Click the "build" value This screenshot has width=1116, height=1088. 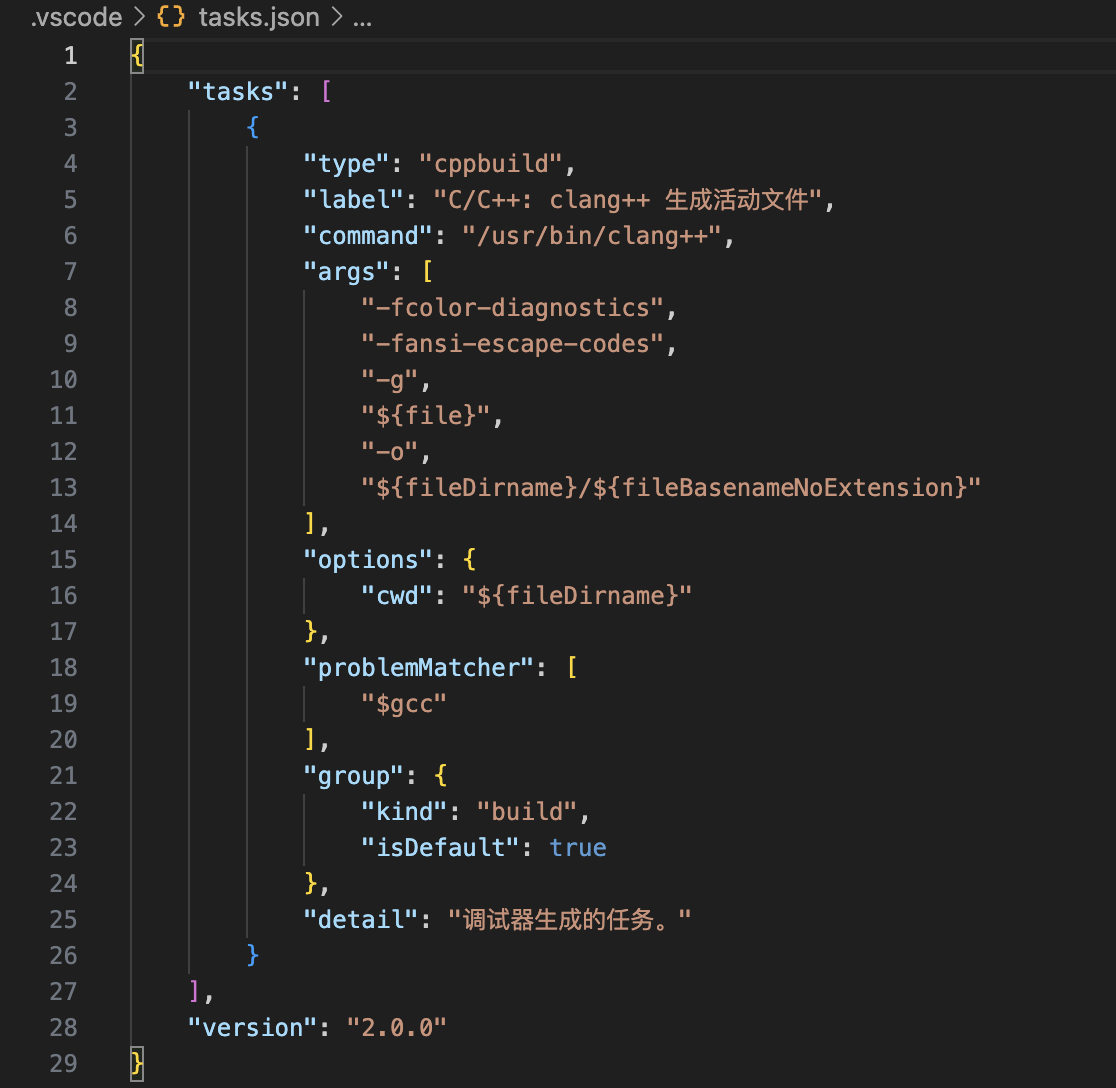[x=527, y=812]
